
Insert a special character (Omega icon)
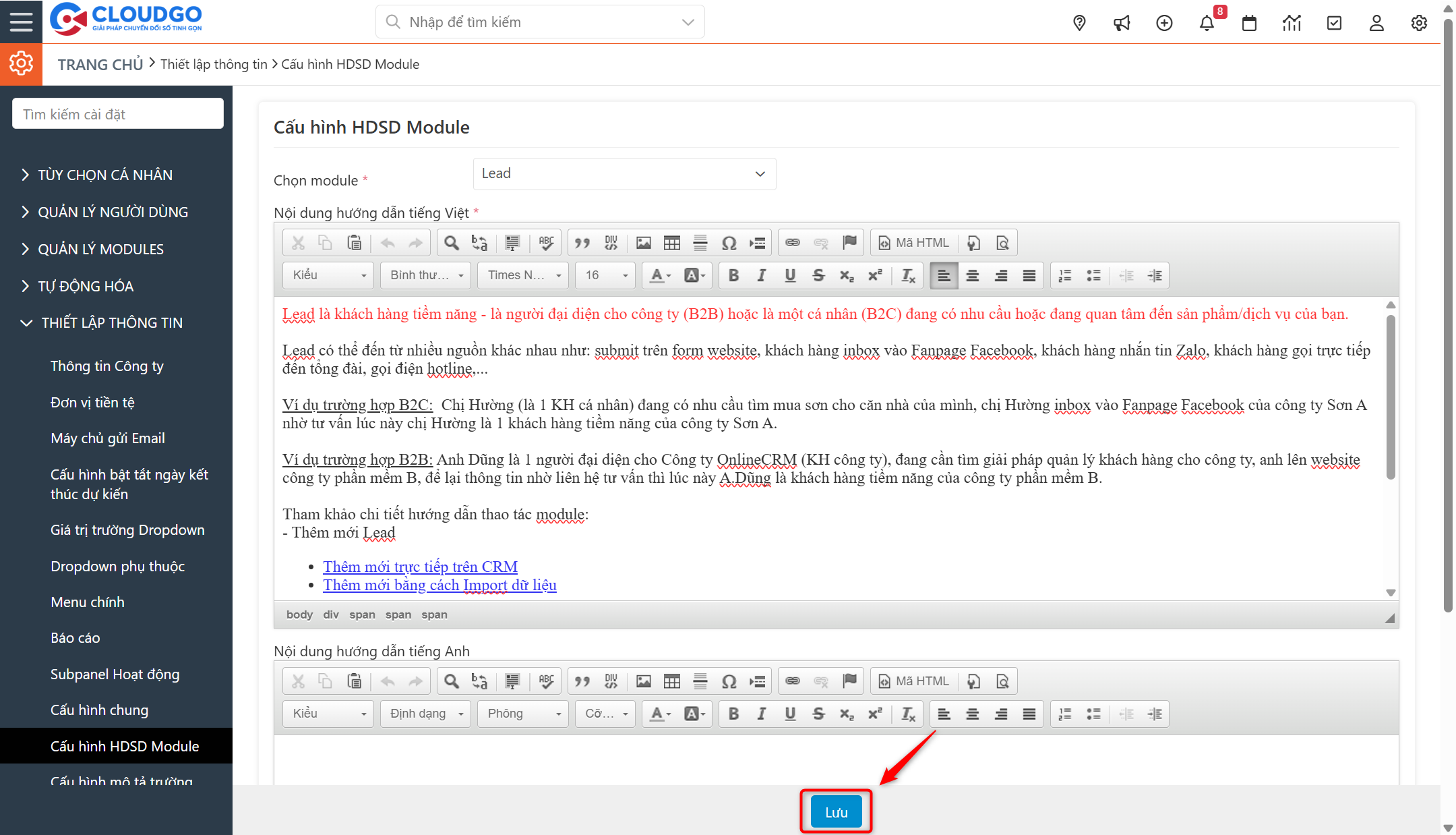click(x=729, y=242)
